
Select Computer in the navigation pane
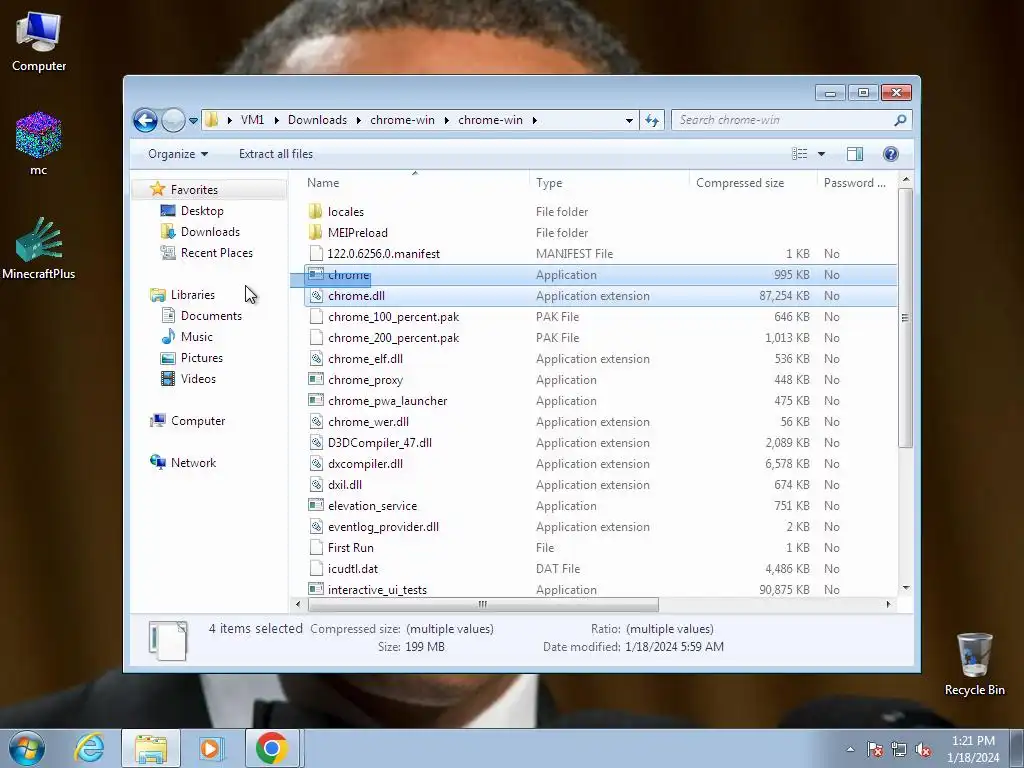pos(198,421)
